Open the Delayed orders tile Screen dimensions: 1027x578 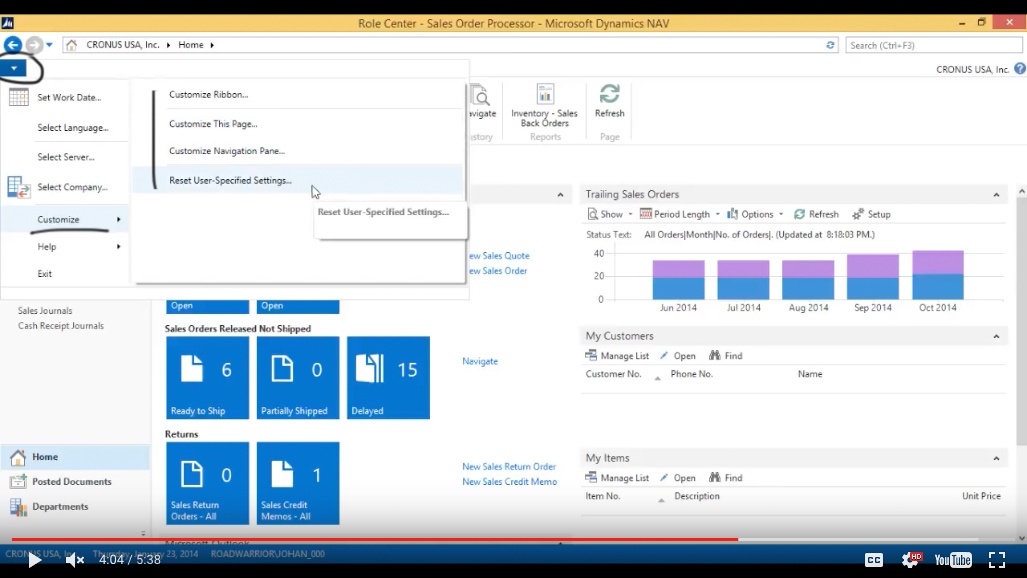point(388,377)
